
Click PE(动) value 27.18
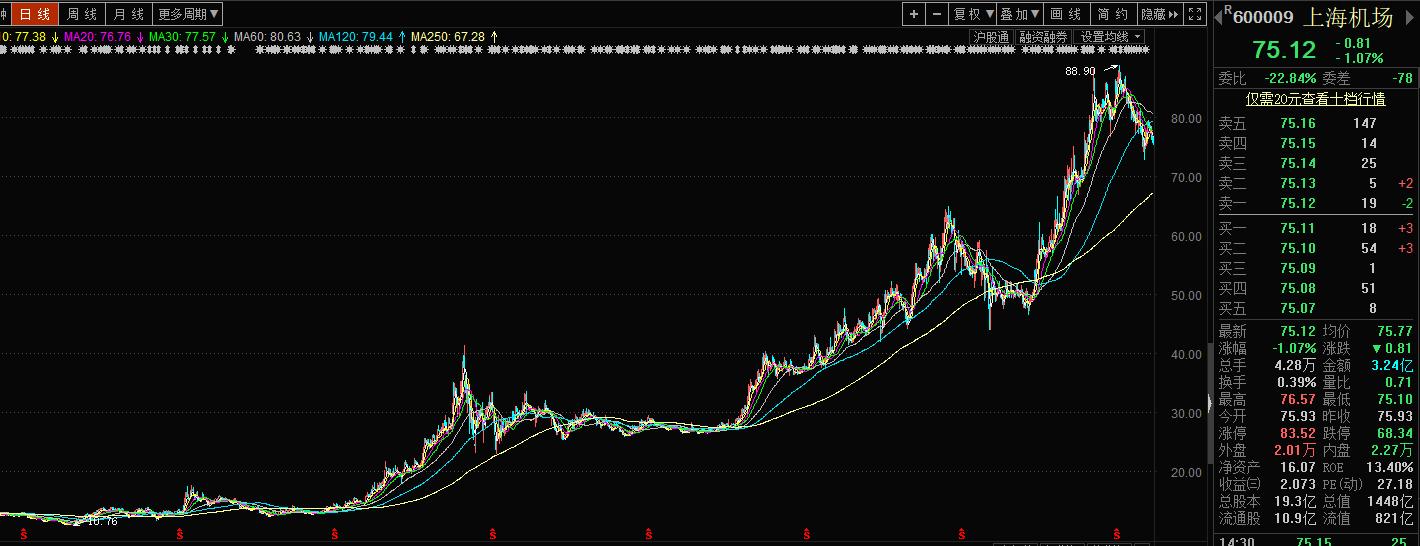coord(1395,484)
